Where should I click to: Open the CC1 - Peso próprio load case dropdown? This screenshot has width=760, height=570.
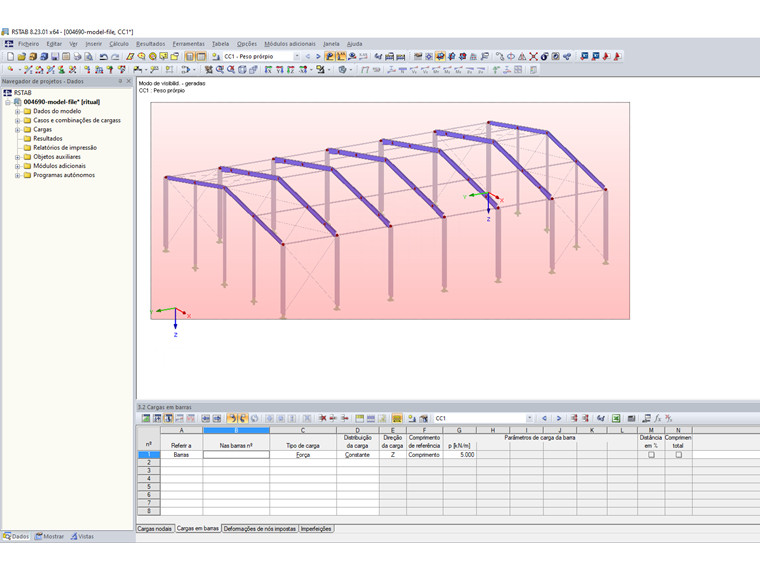pyautogui.click(x=297, y=56)
